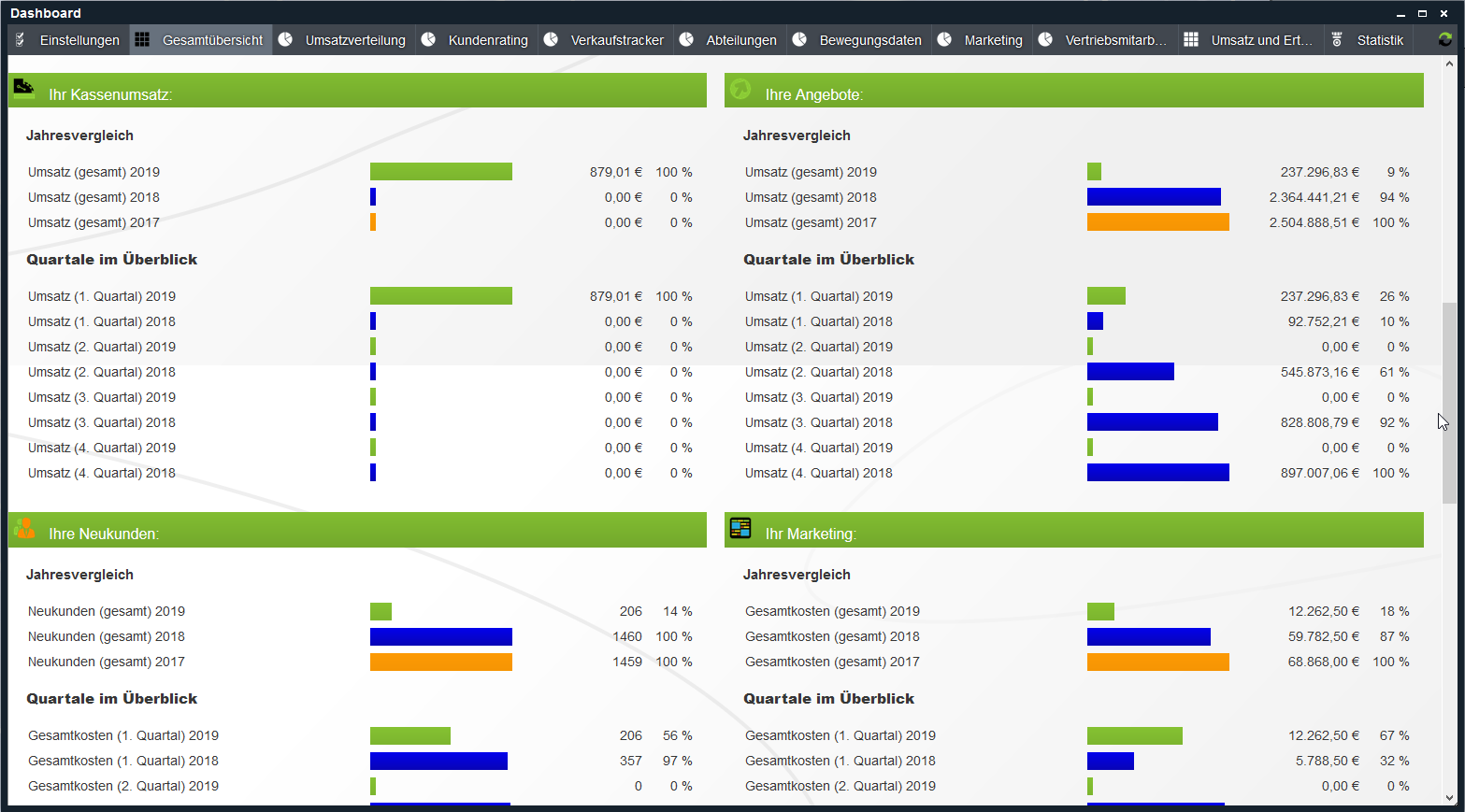Click the Neukunden count '1460'
This screenshot has height=812, width=1465.
click(627, 636)
